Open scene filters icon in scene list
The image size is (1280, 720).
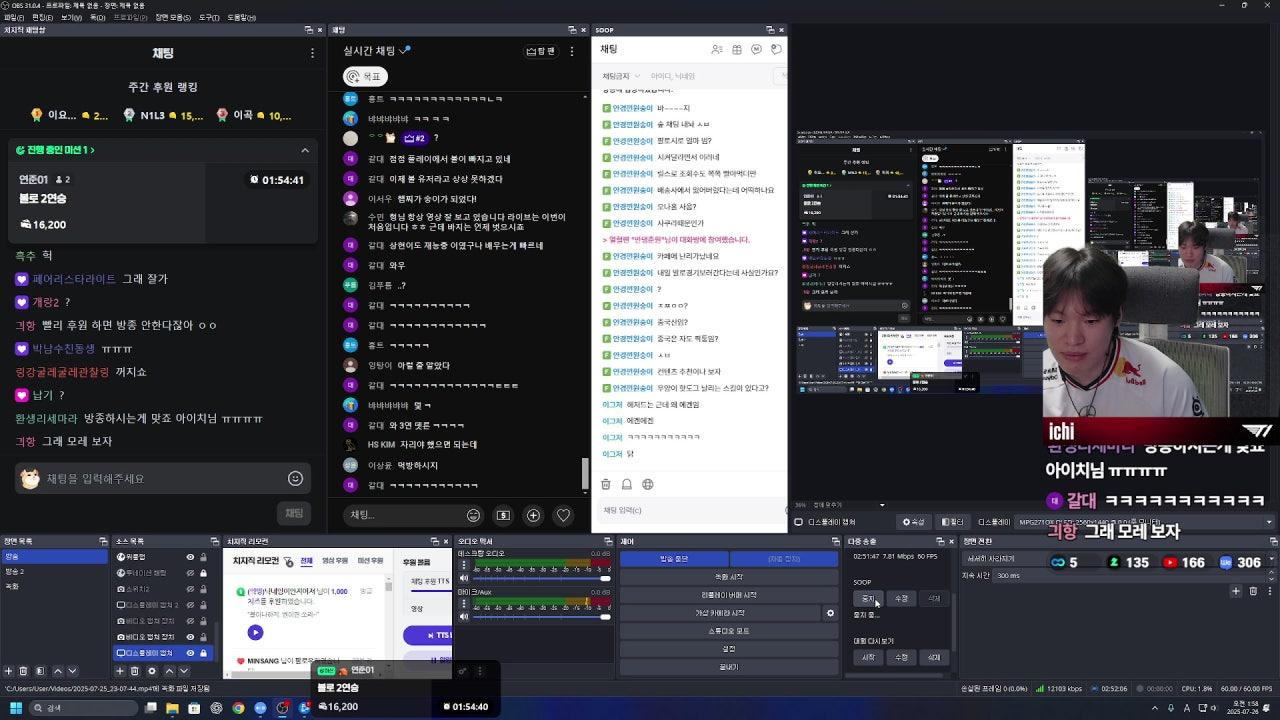[x=40, y=671]
